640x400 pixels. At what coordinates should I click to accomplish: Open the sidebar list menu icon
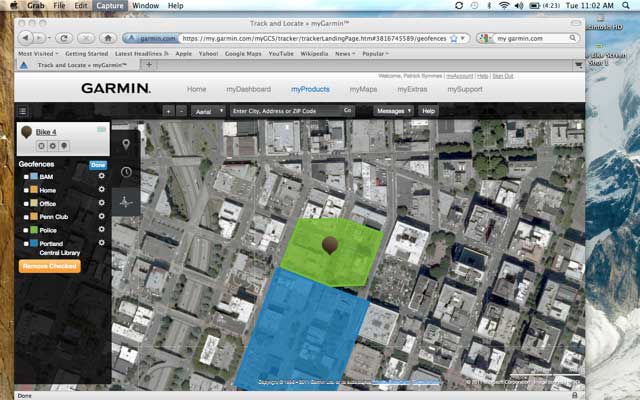(x=23, y=111)
